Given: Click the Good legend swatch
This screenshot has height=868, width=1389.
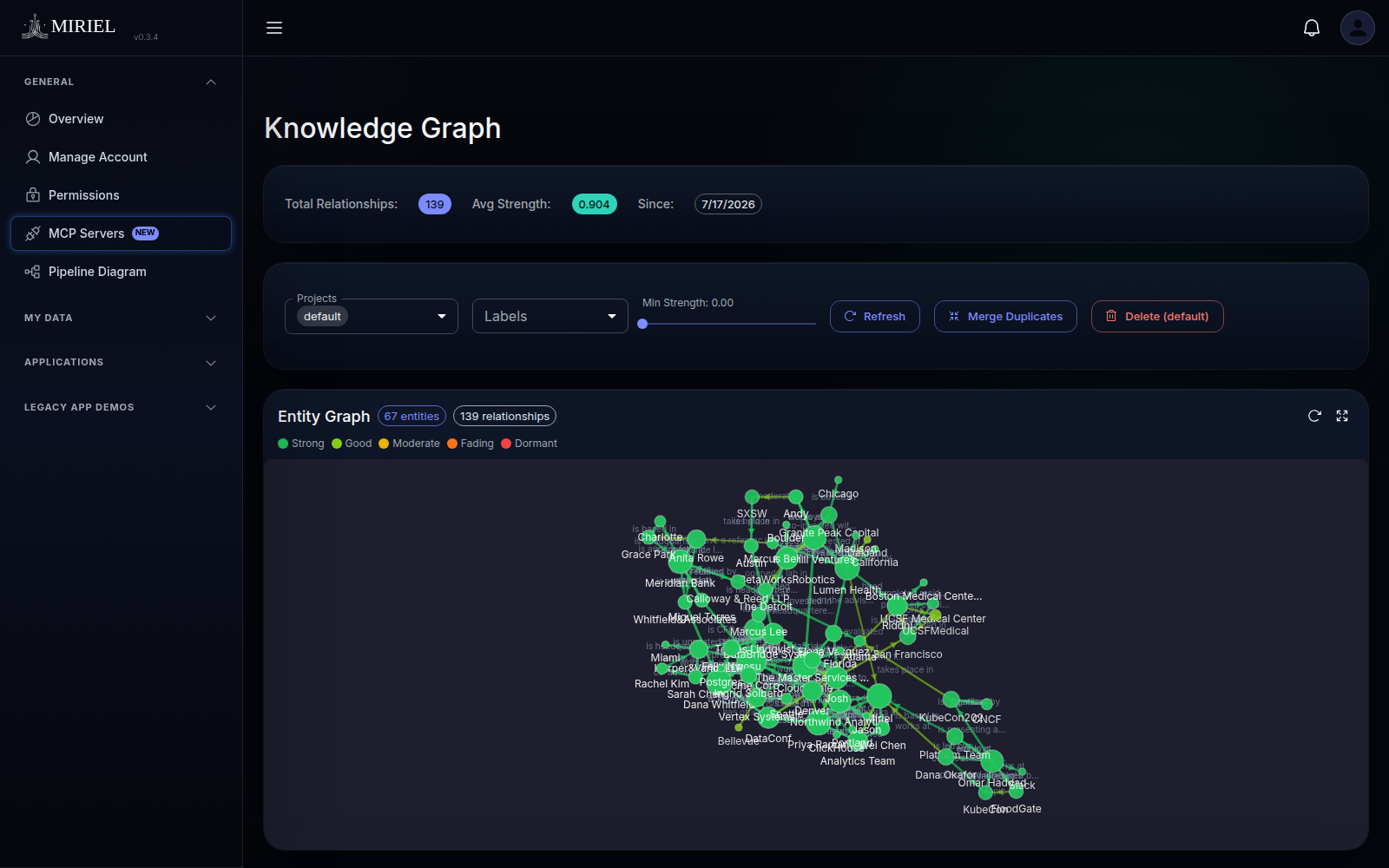Looking at the screenshot, I should coord(337,444).
